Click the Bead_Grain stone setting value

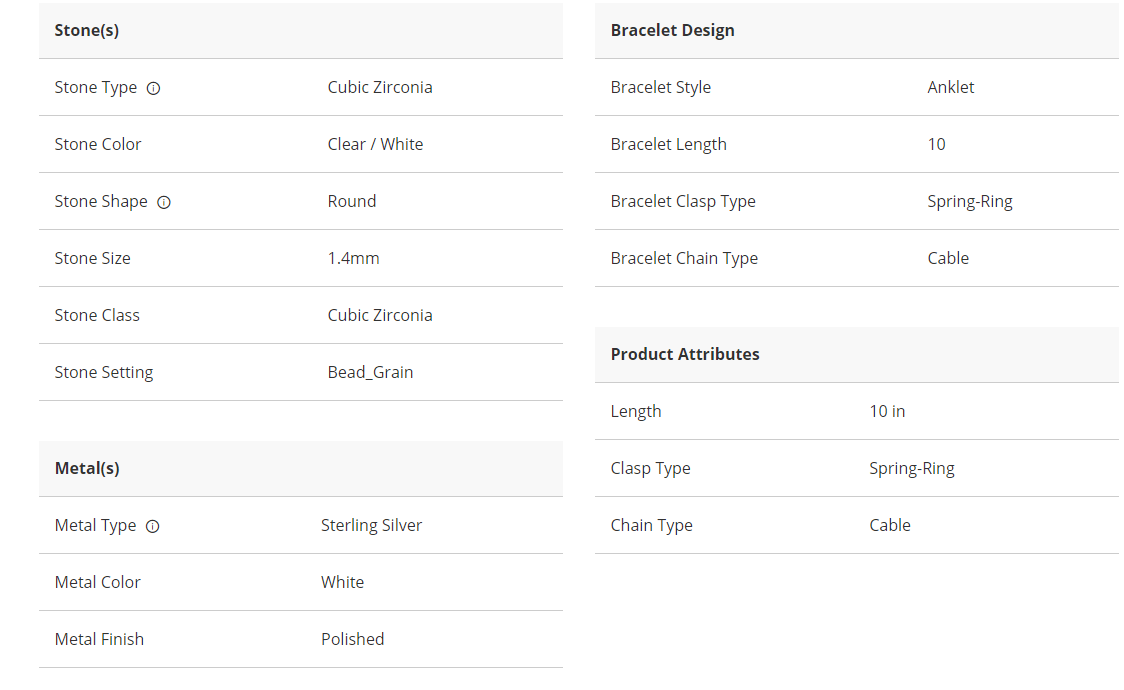point(370,372)
